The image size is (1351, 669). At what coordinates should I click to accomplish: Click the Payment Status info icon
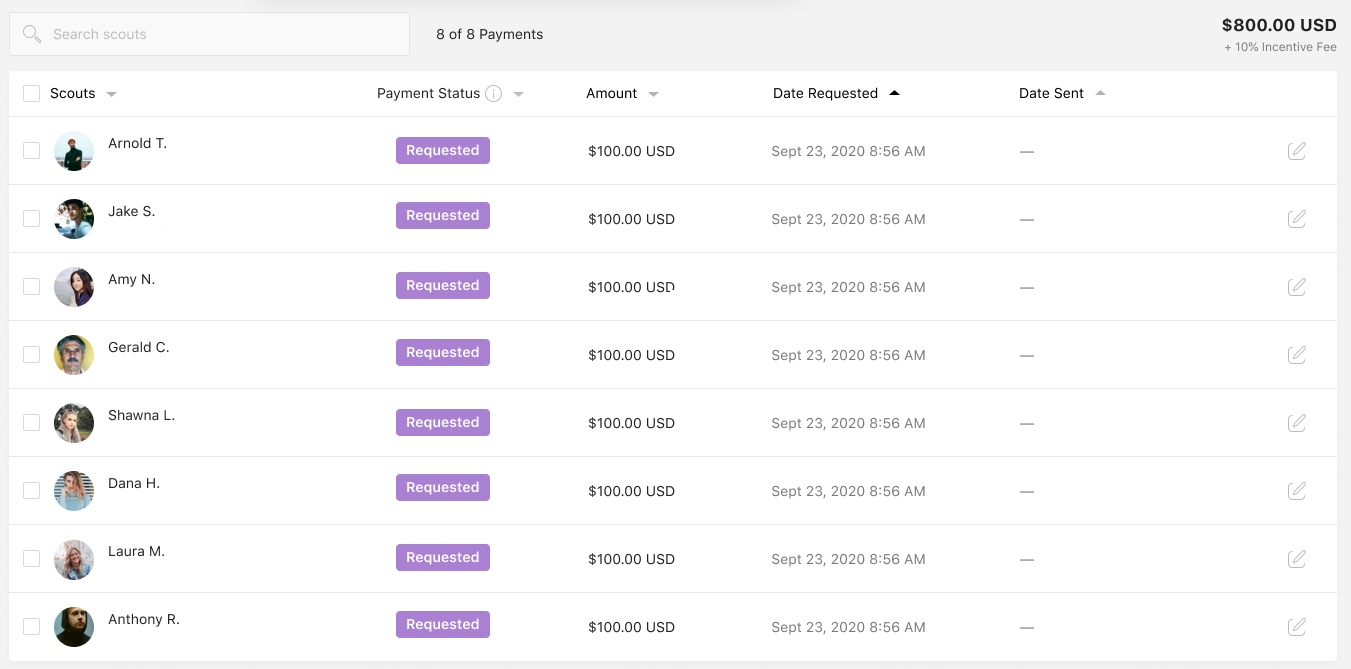pos(494,93)
